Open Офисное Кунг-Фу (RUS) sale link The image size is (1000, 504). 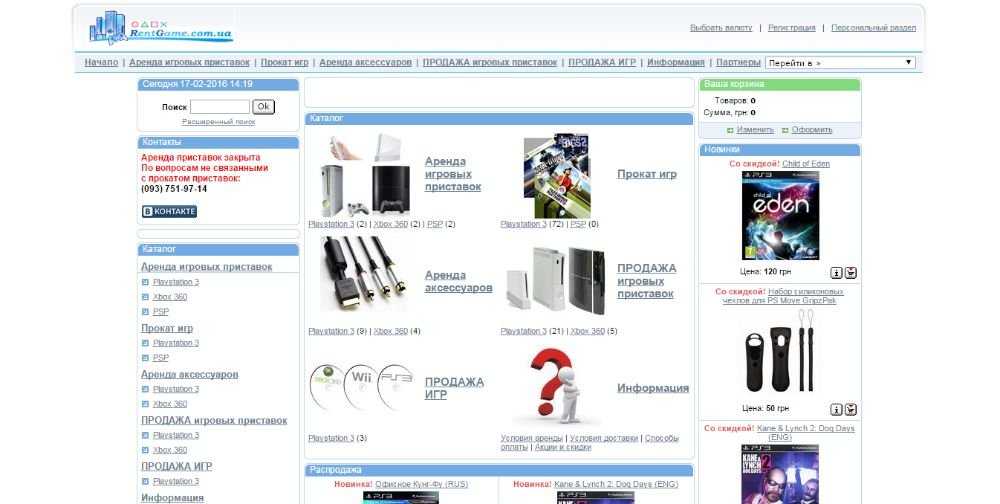point(422,484)
